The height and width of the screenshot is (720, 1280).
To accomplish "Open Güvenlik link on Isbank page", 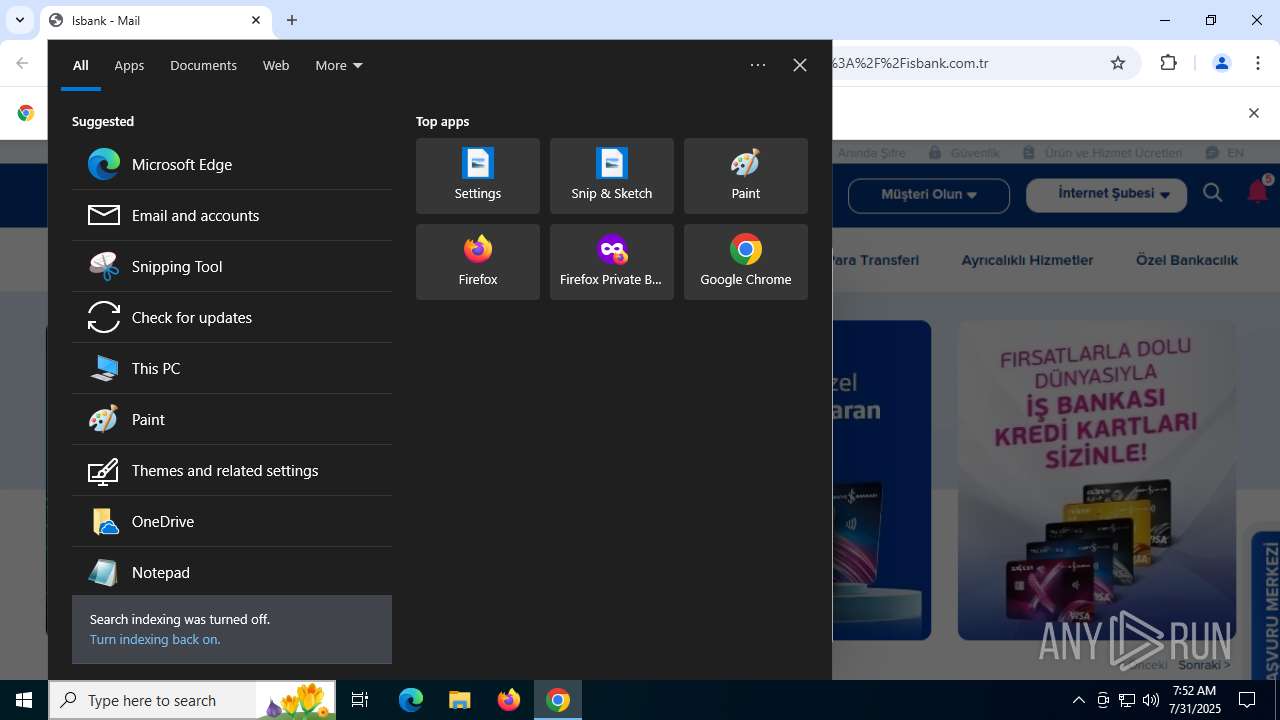I will coord(964,153).
